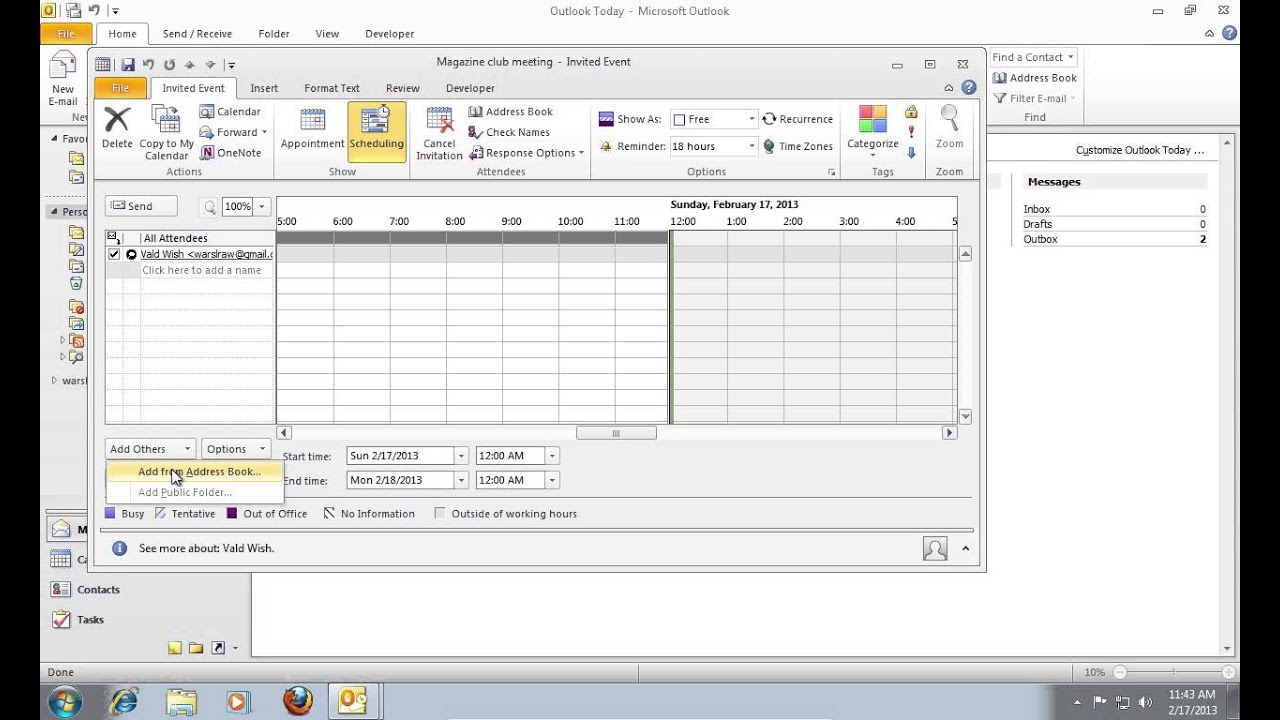Open Show As Free dropdown
The height and width of the screenshot is (720, 1280).
point(751,119)
